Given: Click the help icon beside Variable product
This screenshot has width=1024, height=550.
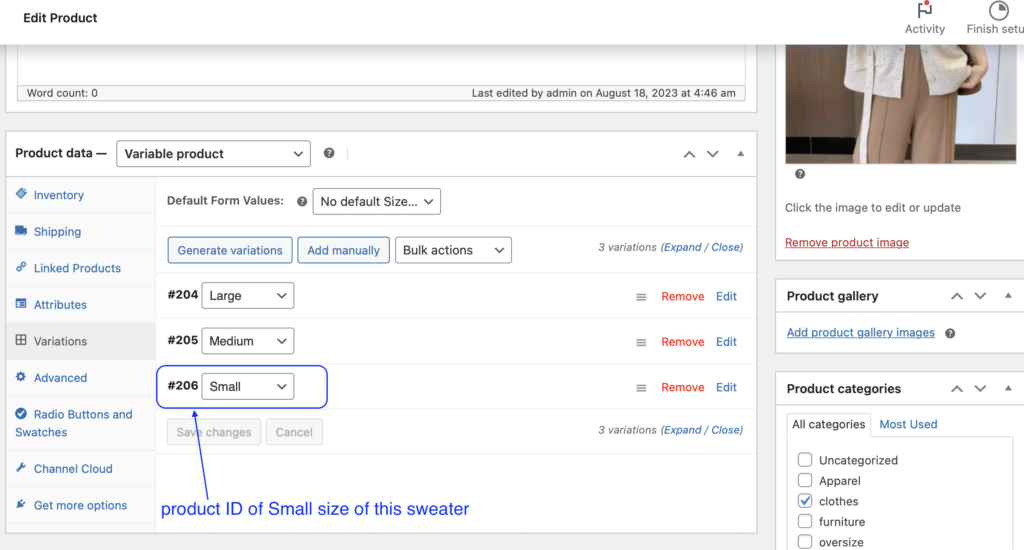Looking at the screenshot, I should point(329,154).
